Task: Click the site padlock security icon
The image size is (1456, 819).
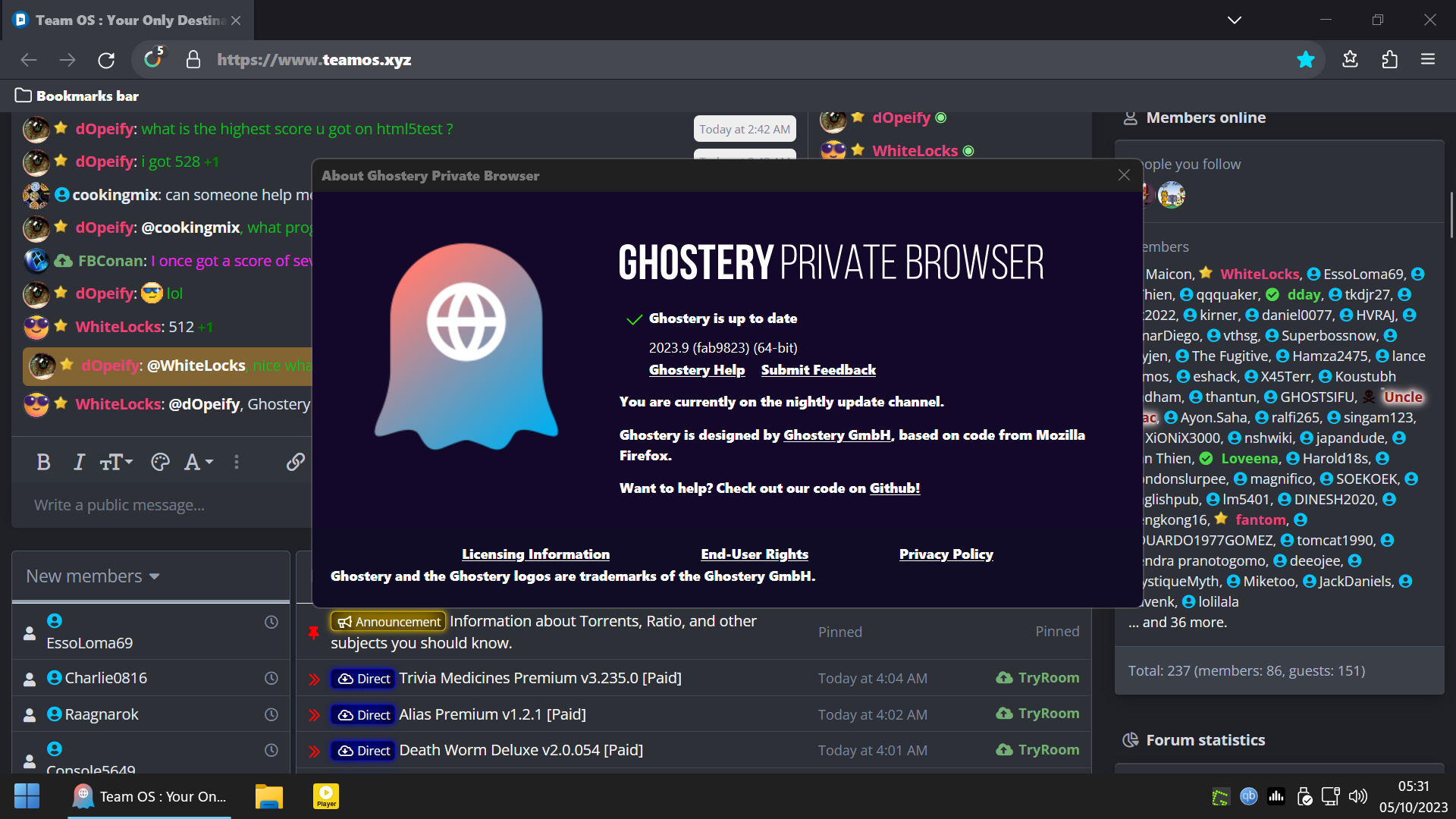Action: click(x=193, y=60)
